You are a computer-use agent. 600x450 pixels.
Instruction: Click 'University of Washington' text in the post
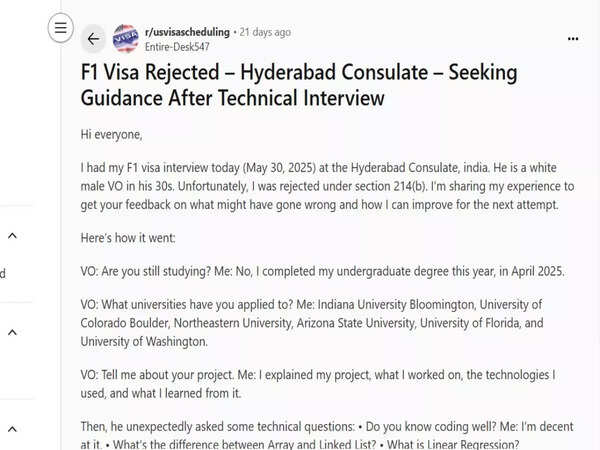point(144,341)
